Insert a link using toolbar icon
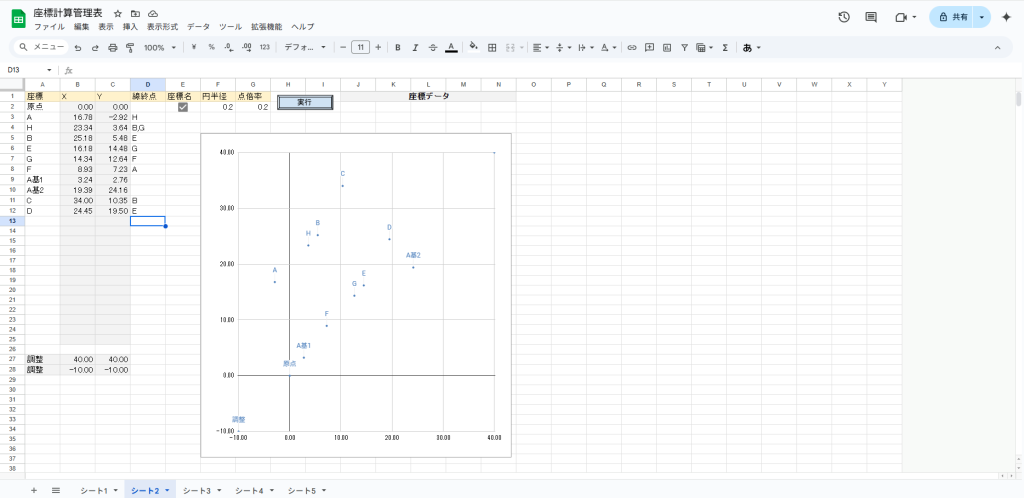Viewport: 1024px width, 498px height. [631, 47]
